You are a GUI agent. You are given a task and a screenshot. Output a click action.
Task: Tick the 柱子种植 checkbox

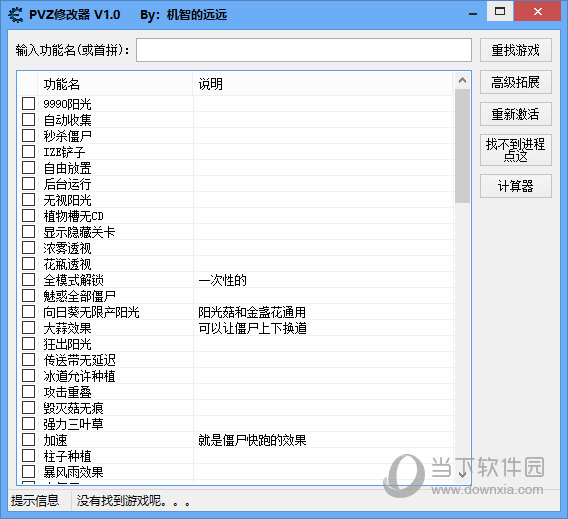click(28, 456)
